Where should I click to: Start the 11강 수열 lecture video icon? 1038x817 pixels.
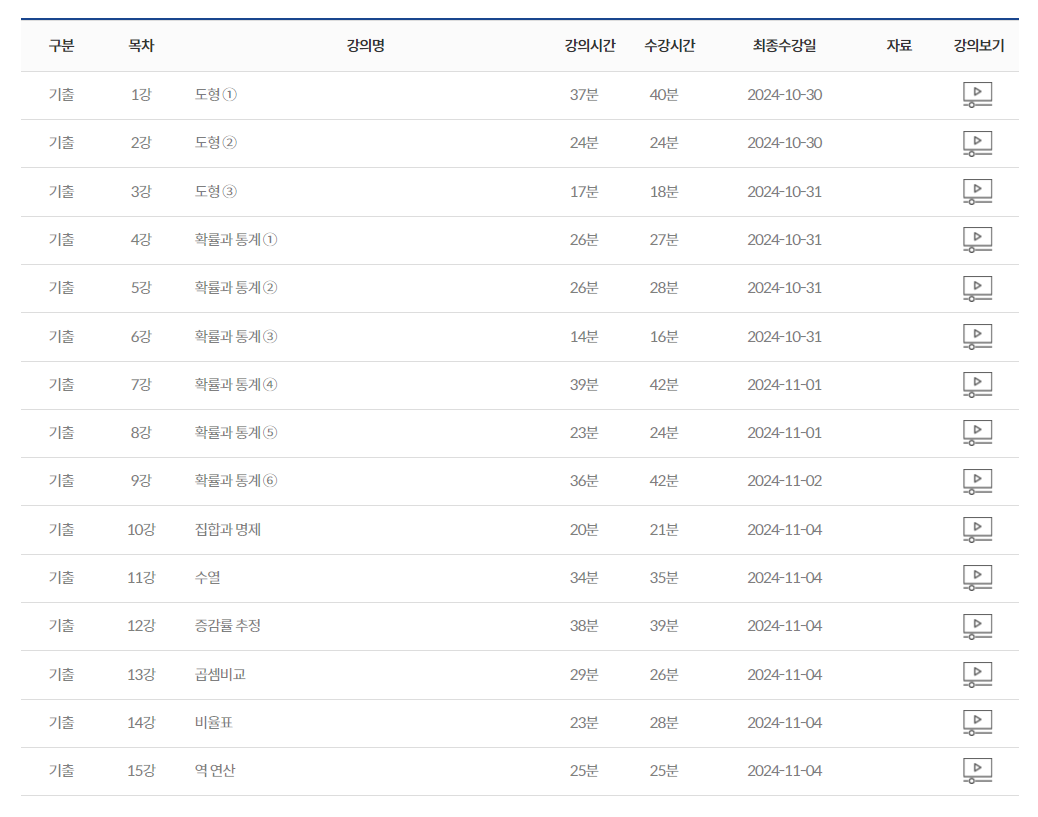(x=977, y=577)
